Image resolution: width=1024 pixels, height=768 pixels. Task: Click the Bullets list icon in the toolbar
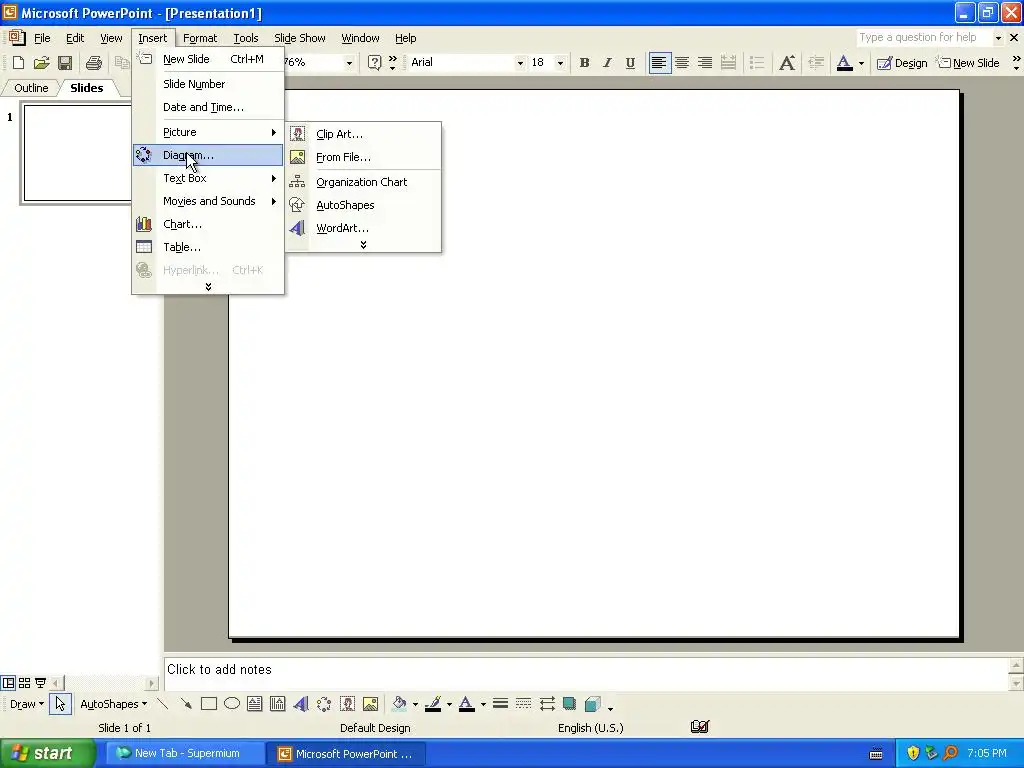(x=757, y=63)
